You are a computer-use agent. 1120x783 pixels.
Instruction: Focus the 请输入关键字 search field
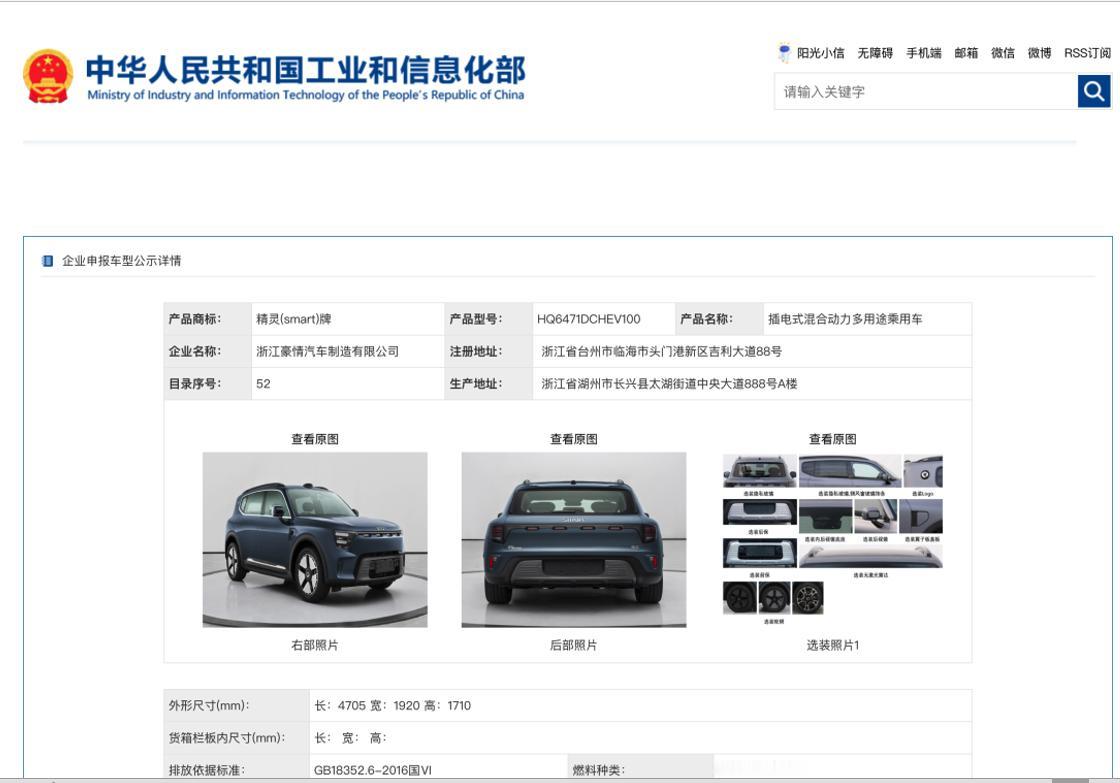[x=926, y=91]
